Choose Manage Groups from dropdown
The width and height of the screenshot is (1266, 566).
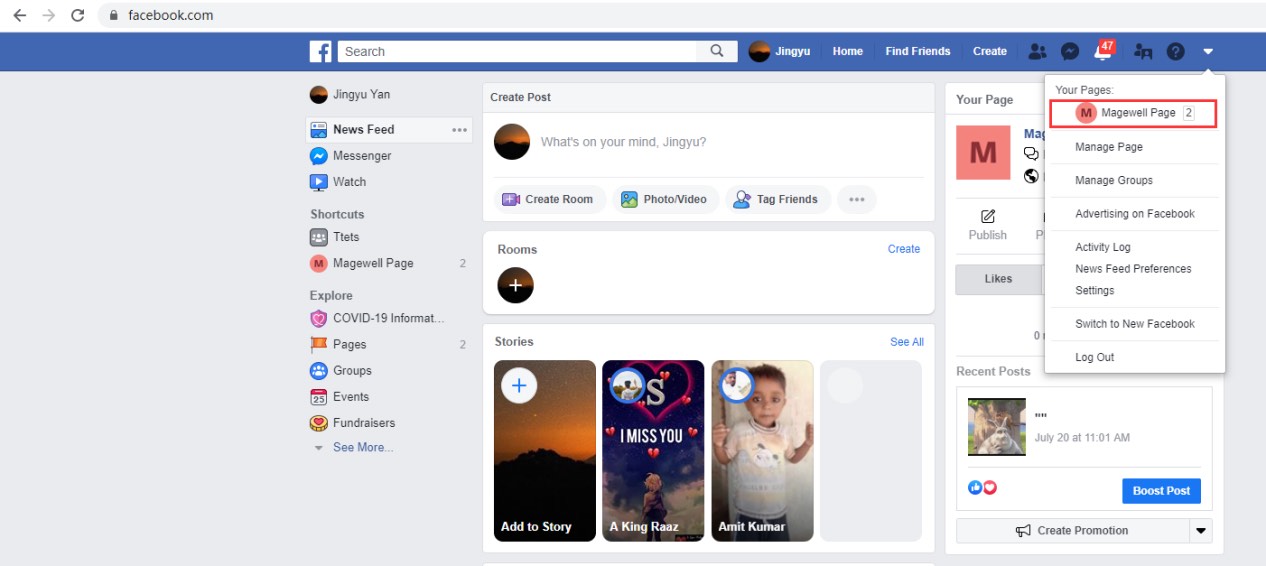pyautogui.click(x=1114, y=180)
